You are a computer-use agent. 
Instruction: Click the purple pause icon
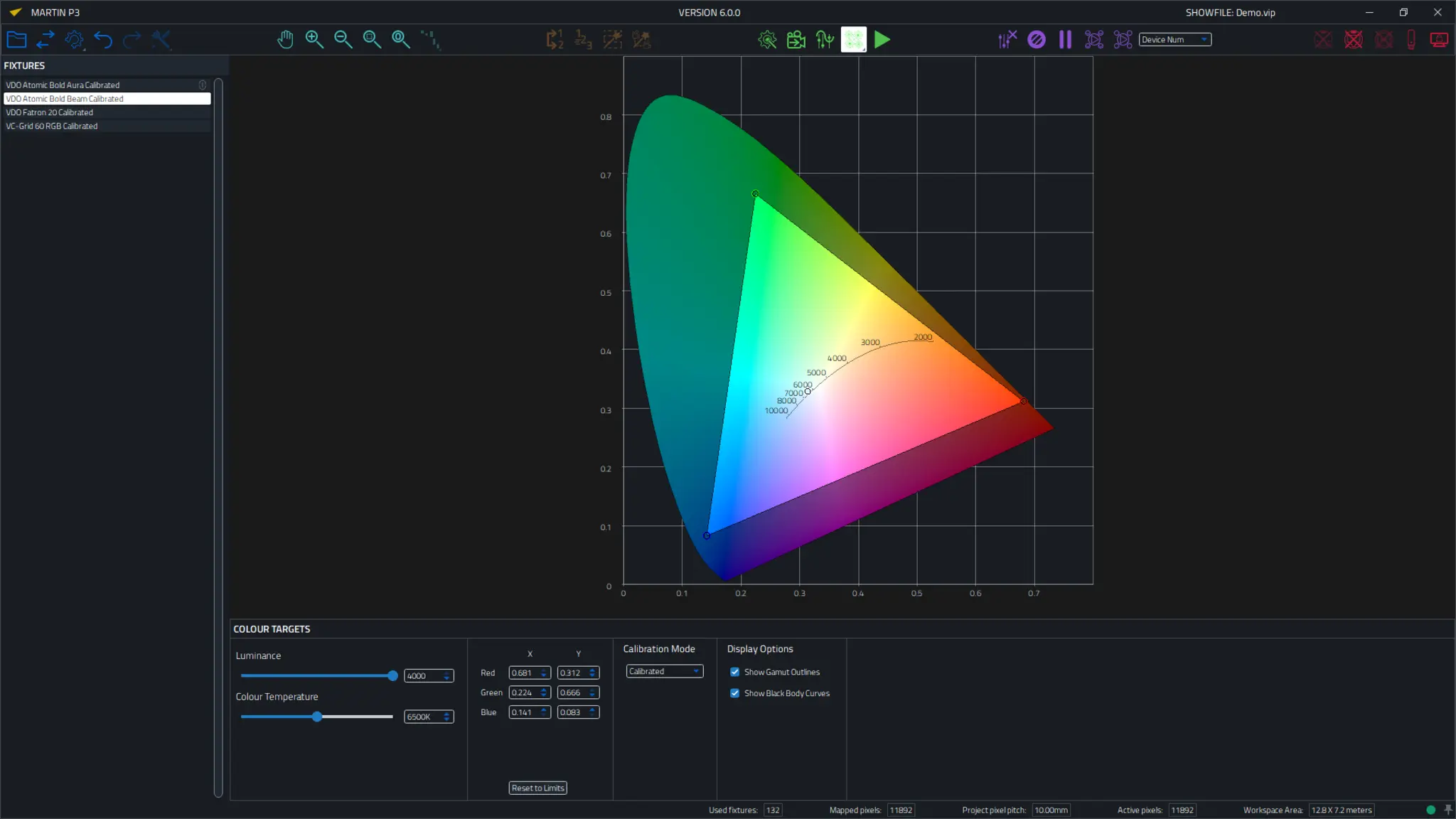point(1065,40)
